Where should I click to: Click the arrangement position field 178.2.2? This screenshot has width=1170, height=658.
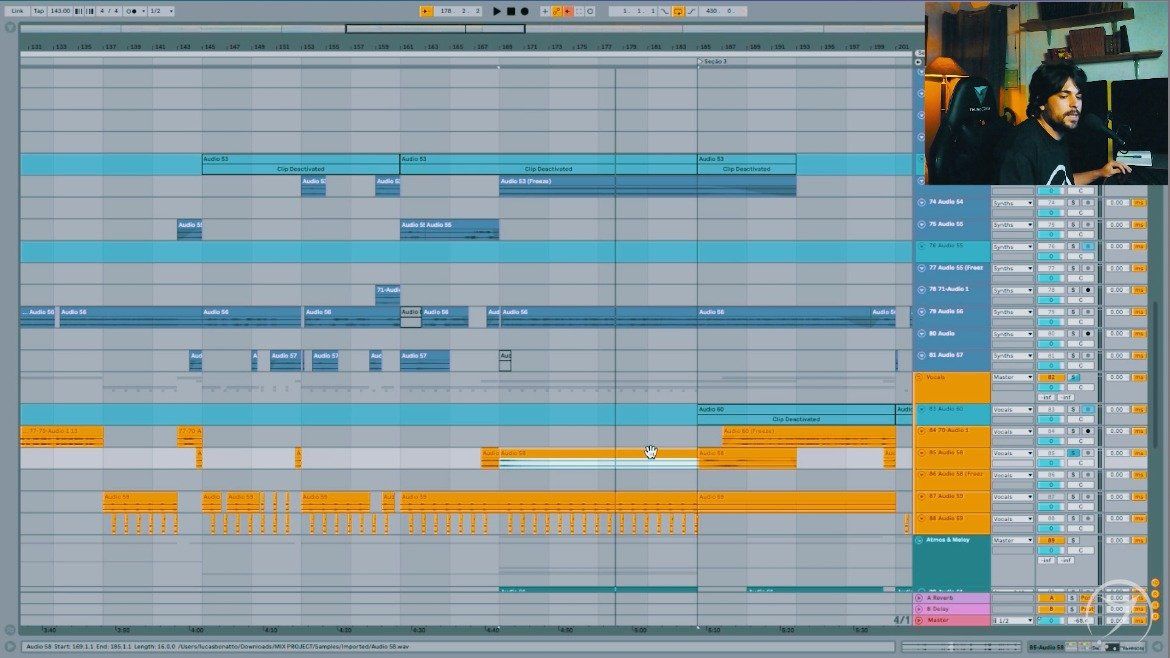[460, 11]
